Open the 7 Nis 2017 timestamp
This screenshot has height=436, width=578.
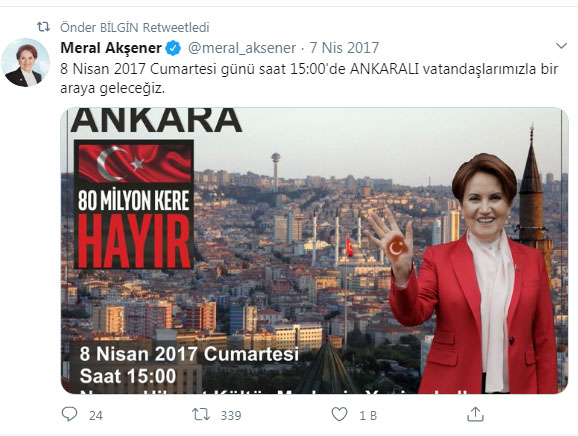pyautogui.click(x=344, y=48)
